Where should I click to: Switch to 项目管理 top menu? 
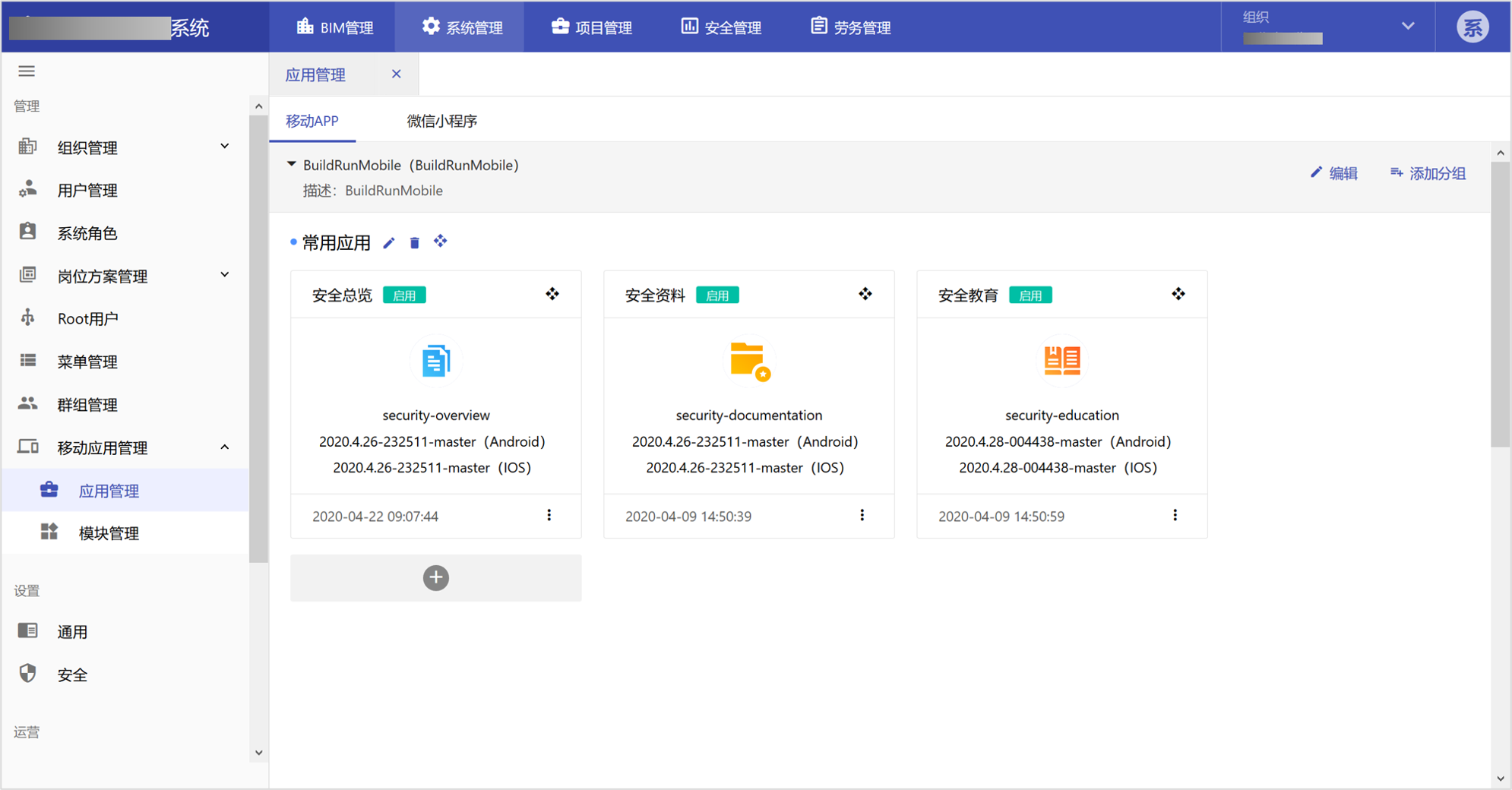[x=591, y=27]
